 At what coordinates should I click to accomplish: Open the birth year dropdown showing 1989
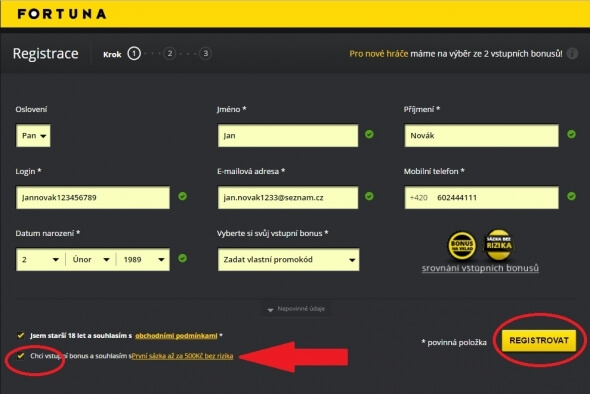click(143, 260)
